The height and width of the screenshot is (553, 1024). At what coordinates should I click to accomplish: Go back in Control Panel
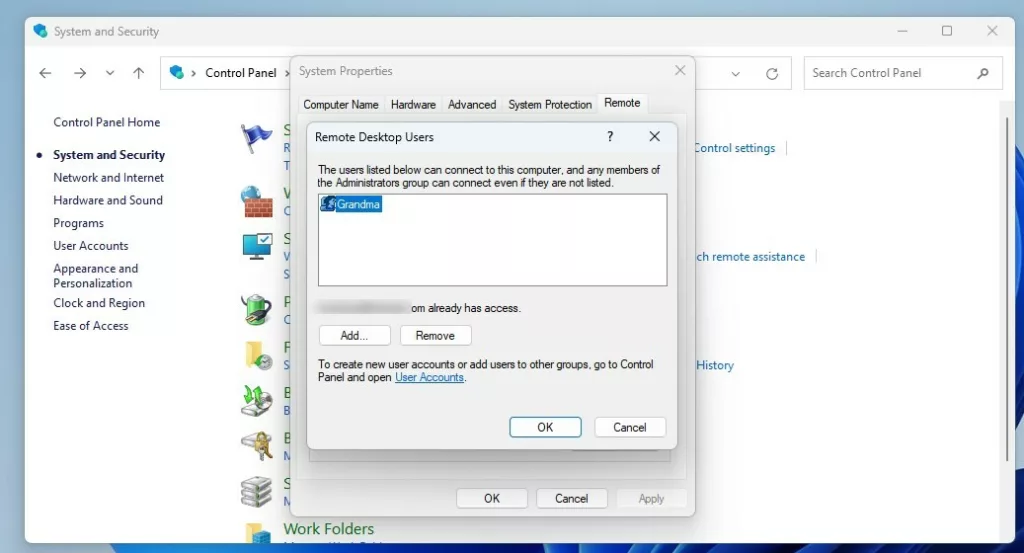(x=45, y=73)
